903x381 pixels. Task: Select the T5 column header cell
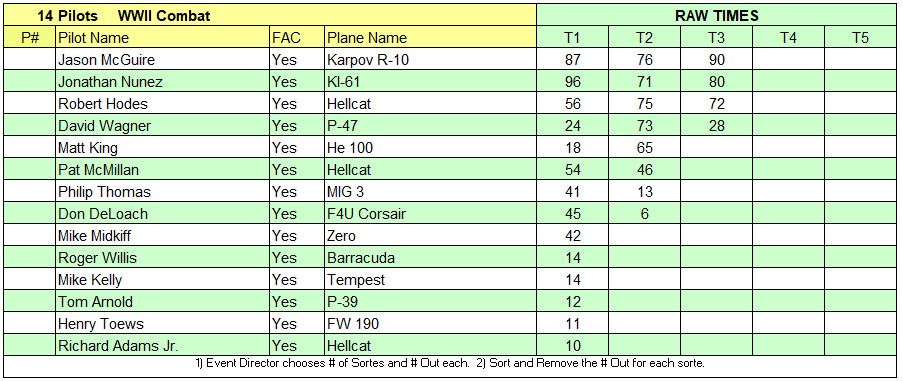[x=860, y=37]
